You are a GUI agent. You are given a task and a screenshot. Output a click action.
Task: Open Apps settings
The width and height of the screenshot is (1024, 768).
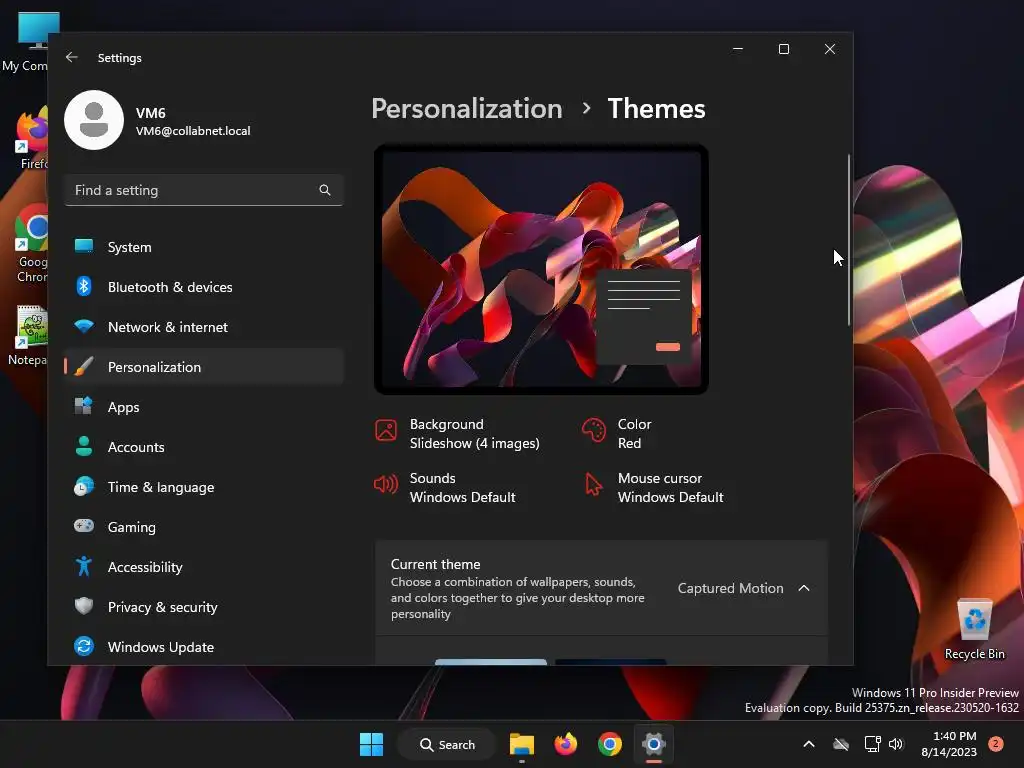(204, 407)
